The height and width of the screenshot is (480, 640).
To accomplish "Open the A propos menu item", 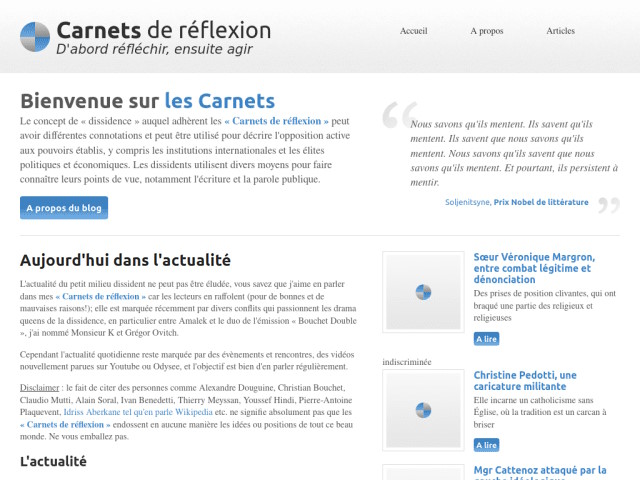I will (487, 31).
